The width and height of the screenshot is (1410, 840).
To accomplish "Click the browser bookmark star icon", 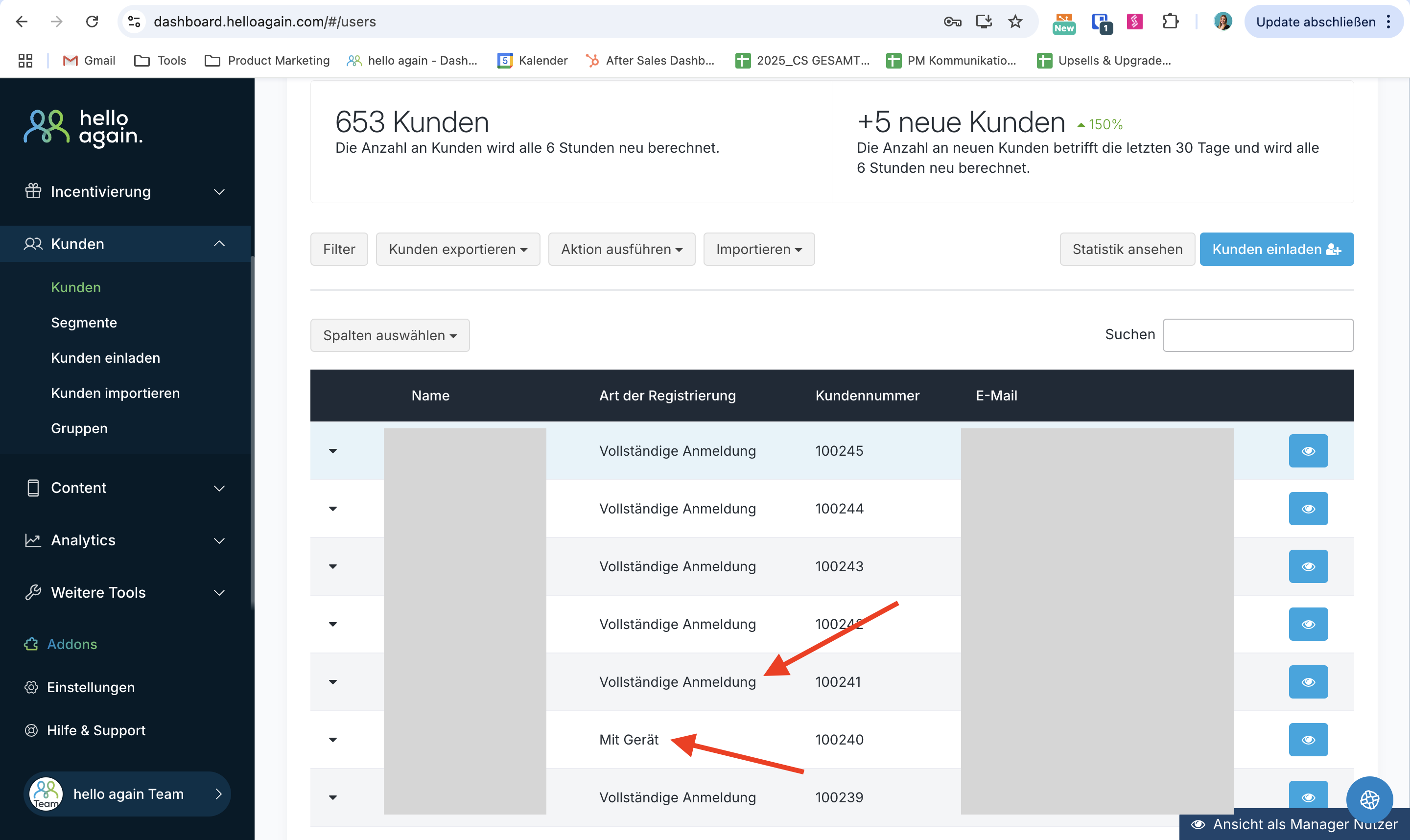I will pos(1015,22).
